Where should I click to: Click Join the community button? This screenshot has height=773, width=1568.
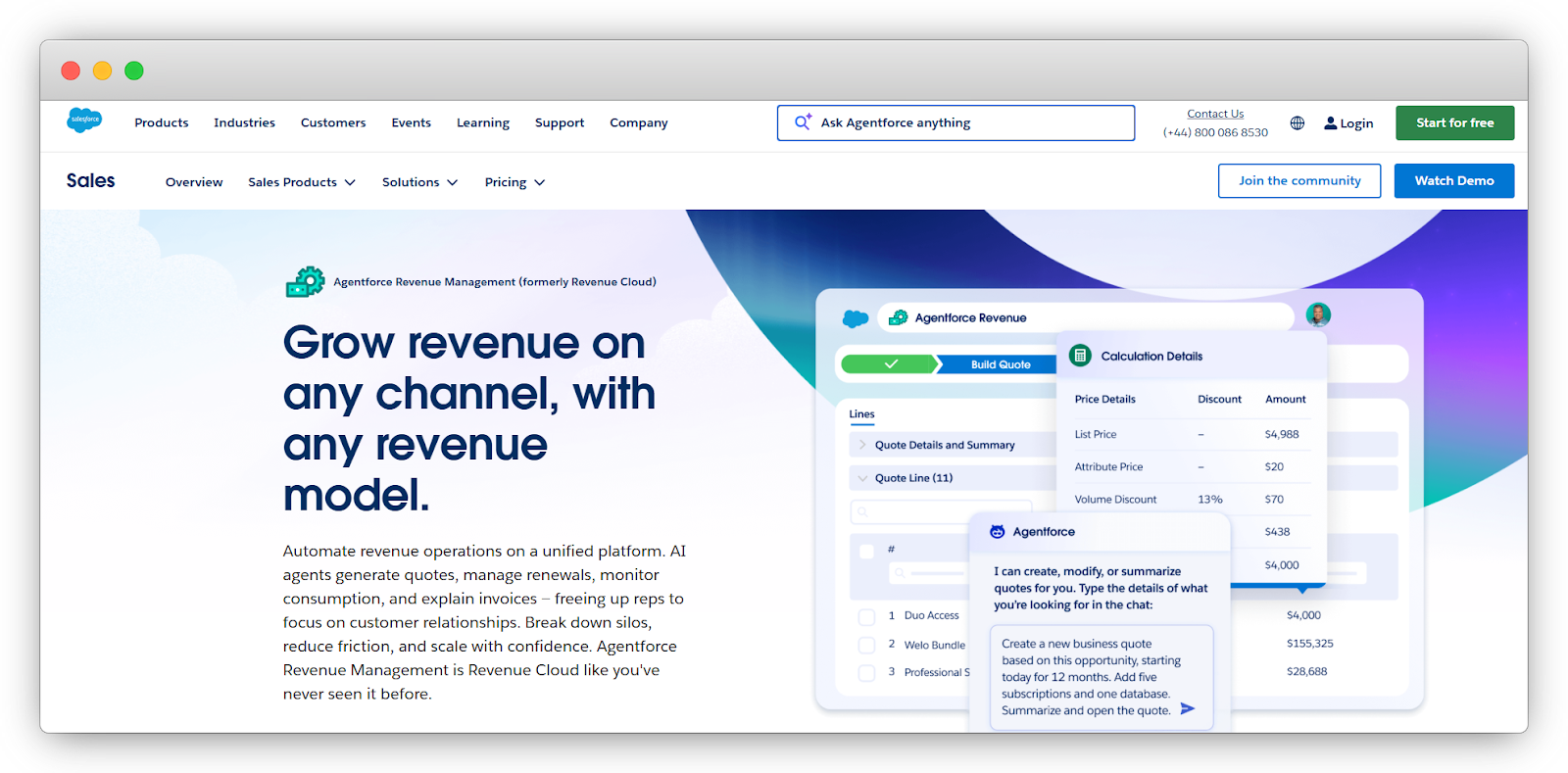coord(1299,180)
